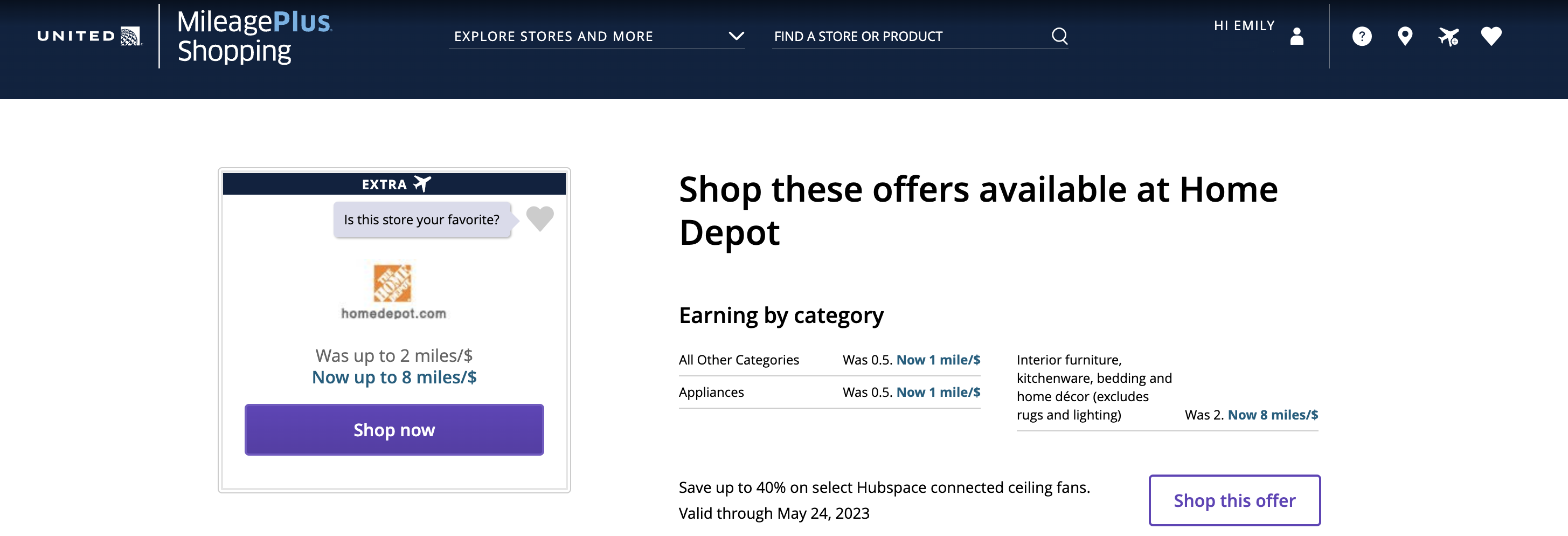Open the MileagePlus Shopping home logo
Screen dimensions: 1568x536
[254, 37]
